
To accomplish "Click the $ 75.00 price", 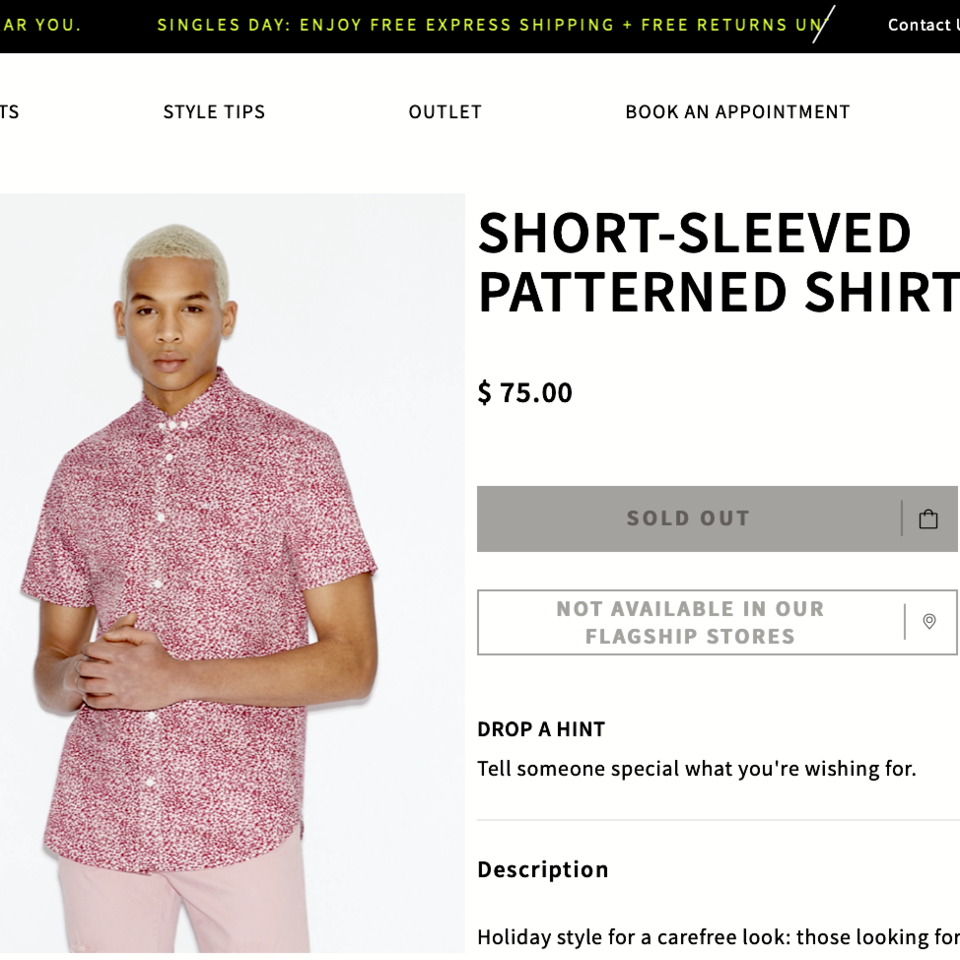I will coord(525,392).
